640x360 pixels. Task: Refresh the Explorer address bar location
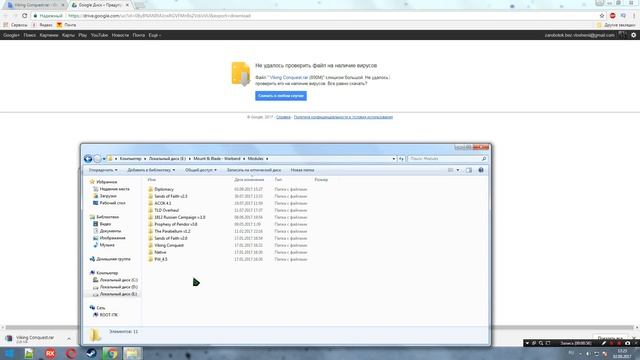tap(401, 159)
